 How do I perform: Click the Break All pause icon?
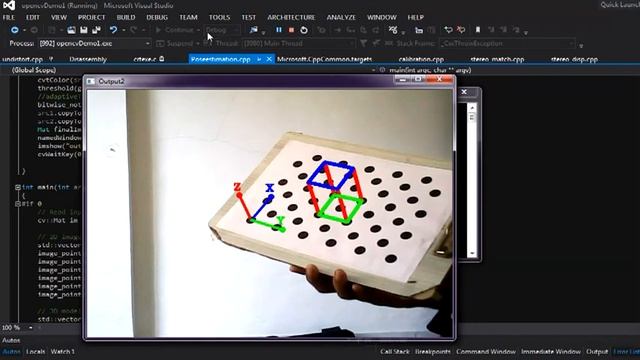(x=279, y=30)
